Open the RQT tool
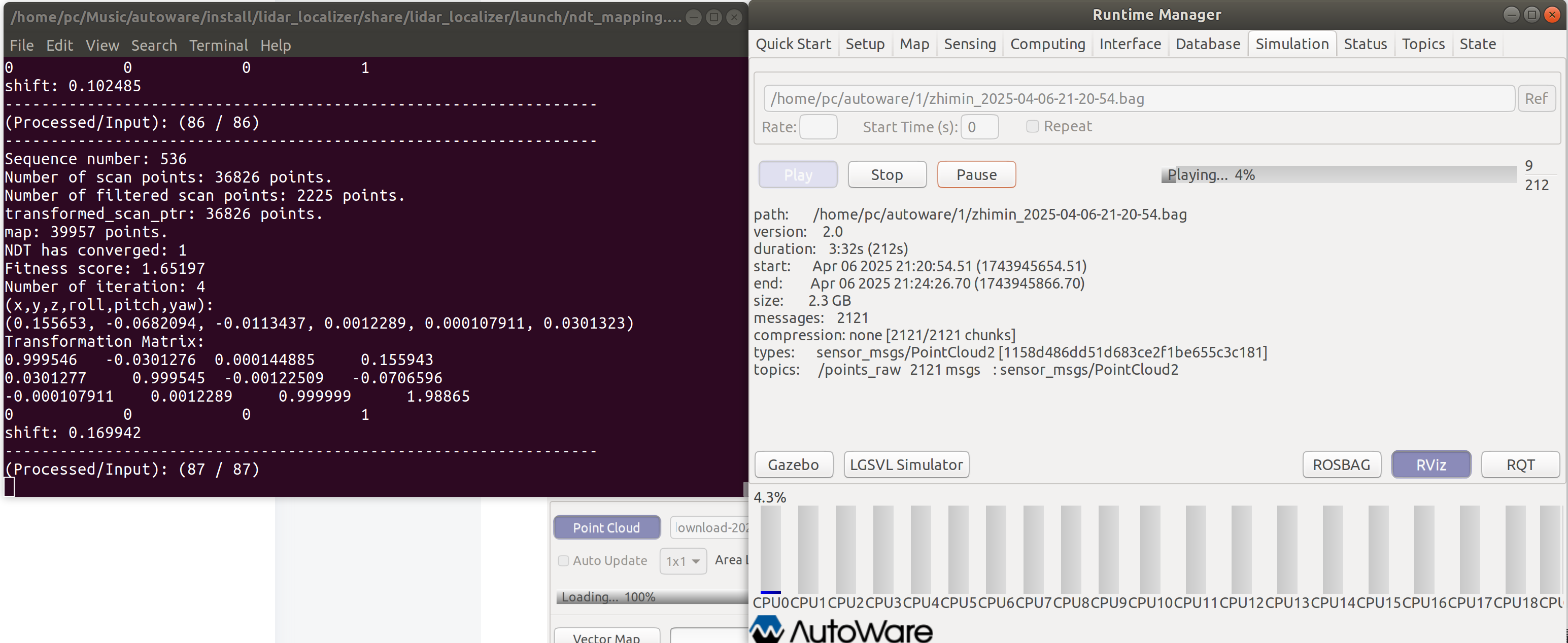 click(1520, 465)
